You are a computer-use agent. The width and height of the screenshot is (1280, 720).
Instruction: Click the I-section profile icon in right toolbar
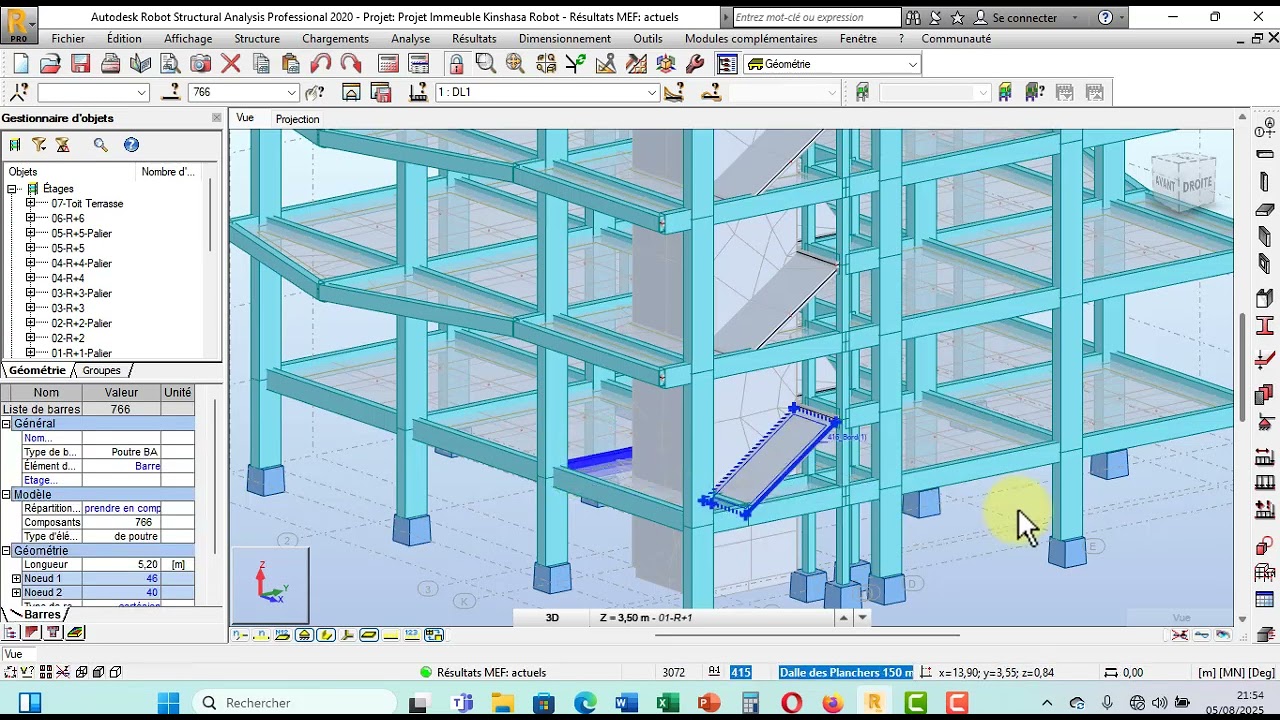(1265, 325)
